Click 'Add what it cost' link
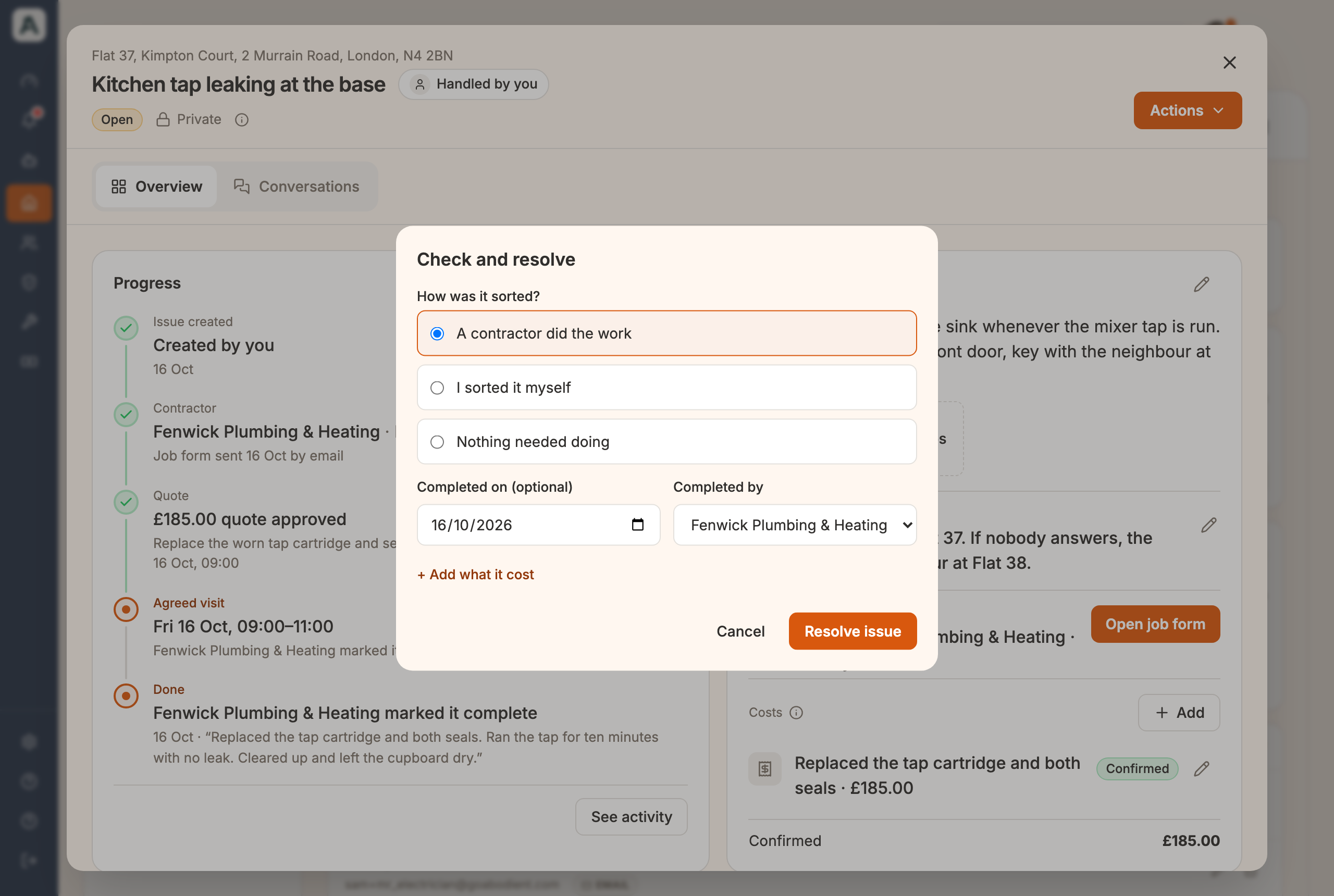 [476, 574]
